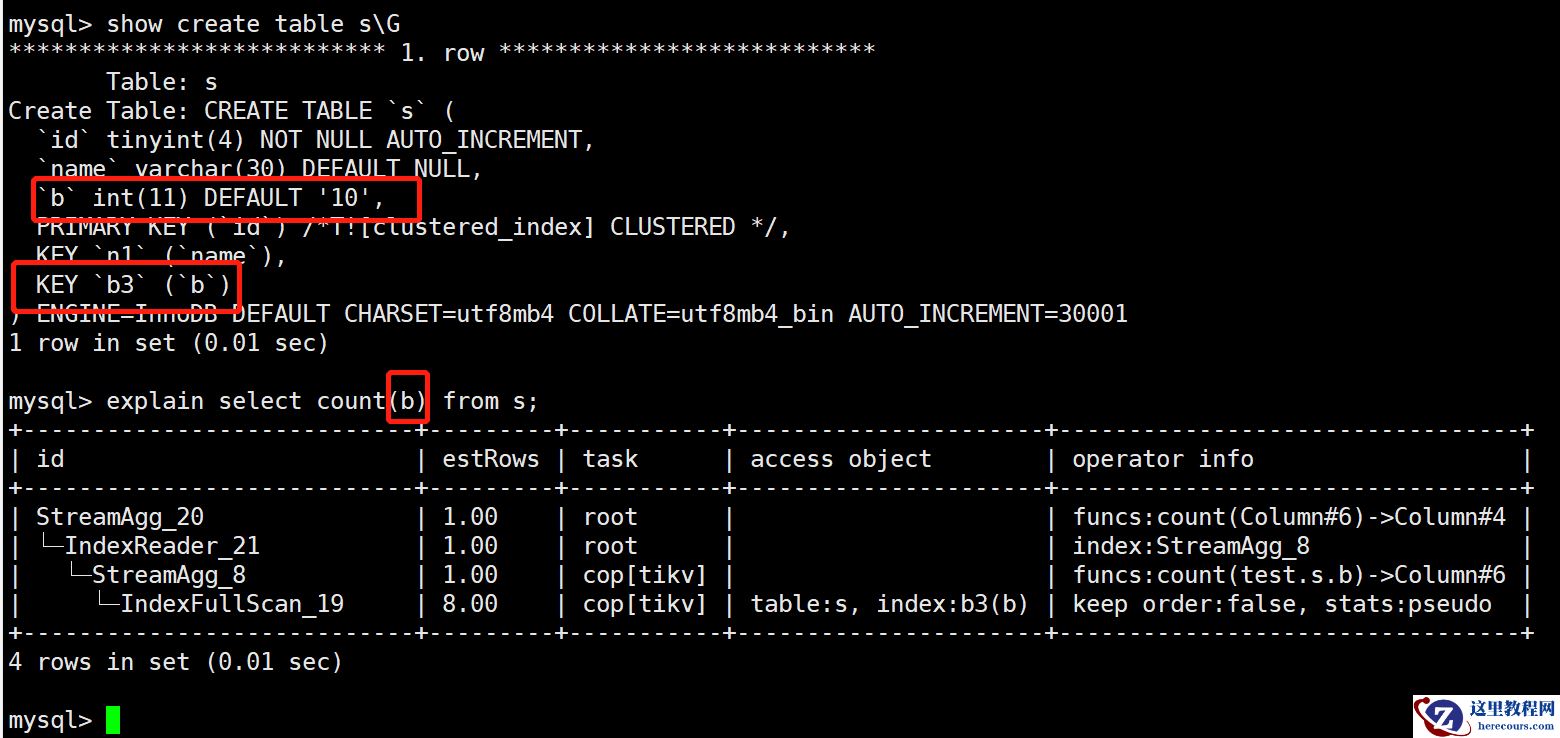Click the 'table:s, index:b3(b)' cell
This screenshot has height=738, width=1560.
889,604
